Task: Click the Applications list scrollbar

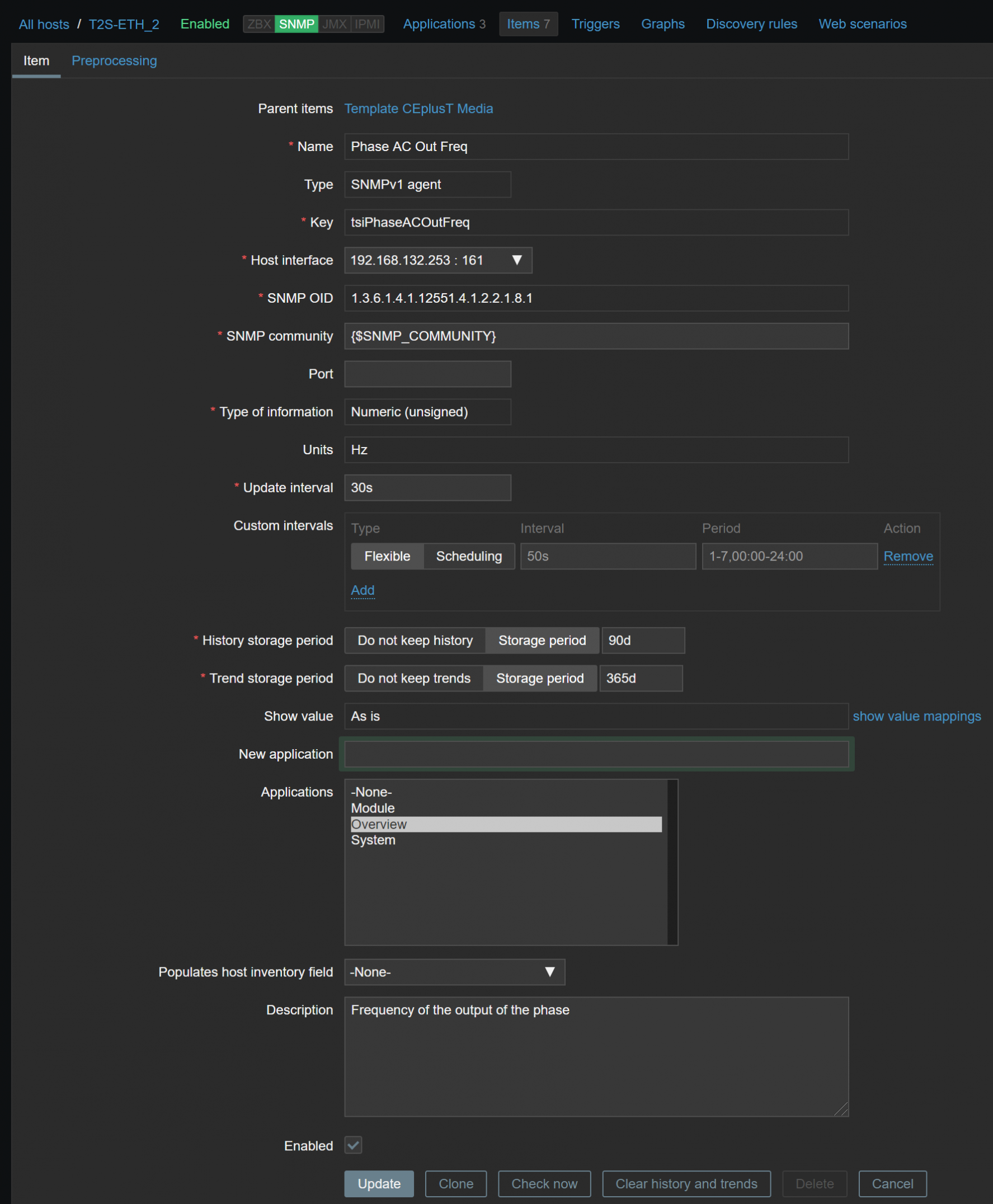Action: pyautogui.click(x=672, y=862)
